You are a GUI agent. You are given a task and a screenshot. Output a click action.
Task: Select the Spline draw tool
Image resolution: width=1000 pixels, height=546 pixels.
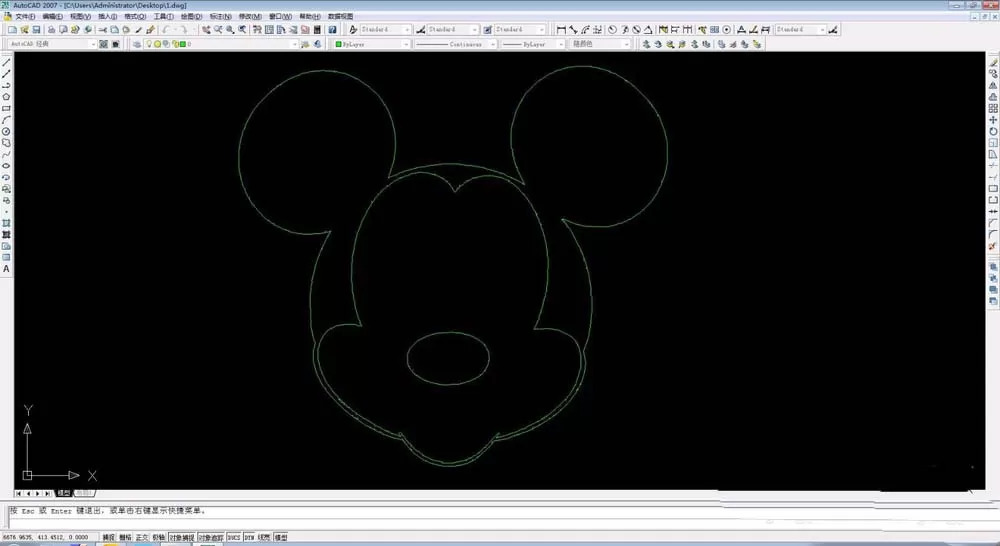tap(6, 154)
